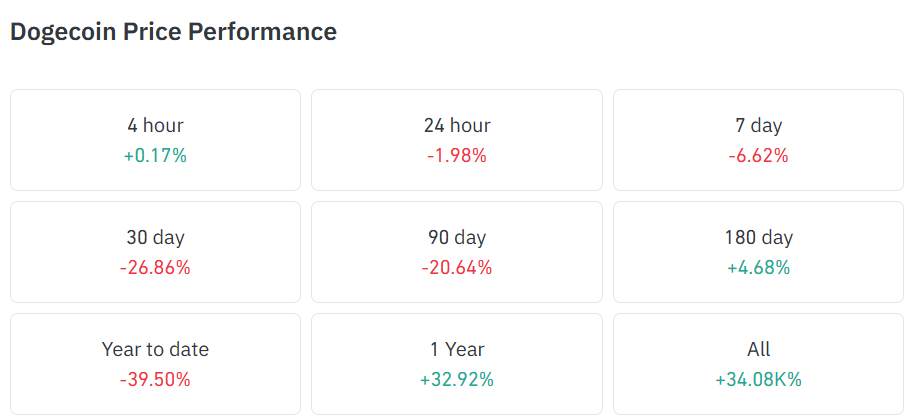Click the -6.62% change value
915x420 pixels.
tap(758, 155)
